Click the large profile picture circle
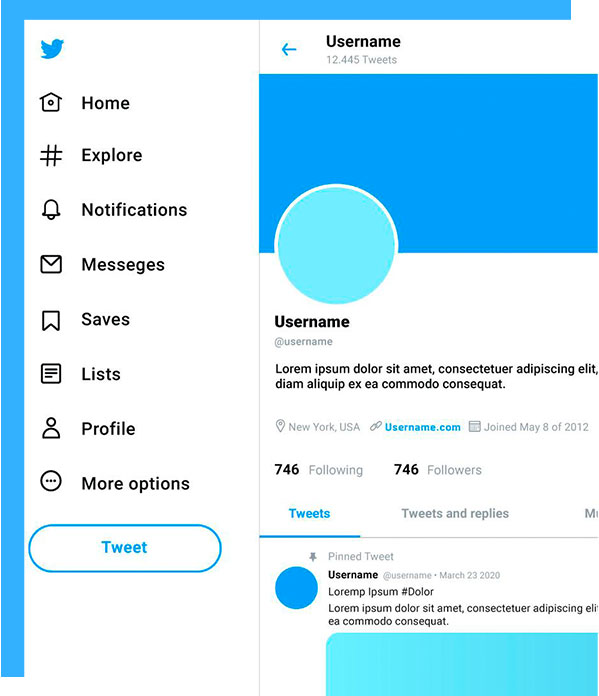The width and height of the screenshot is (599, 696). click(x=336, y=245)
